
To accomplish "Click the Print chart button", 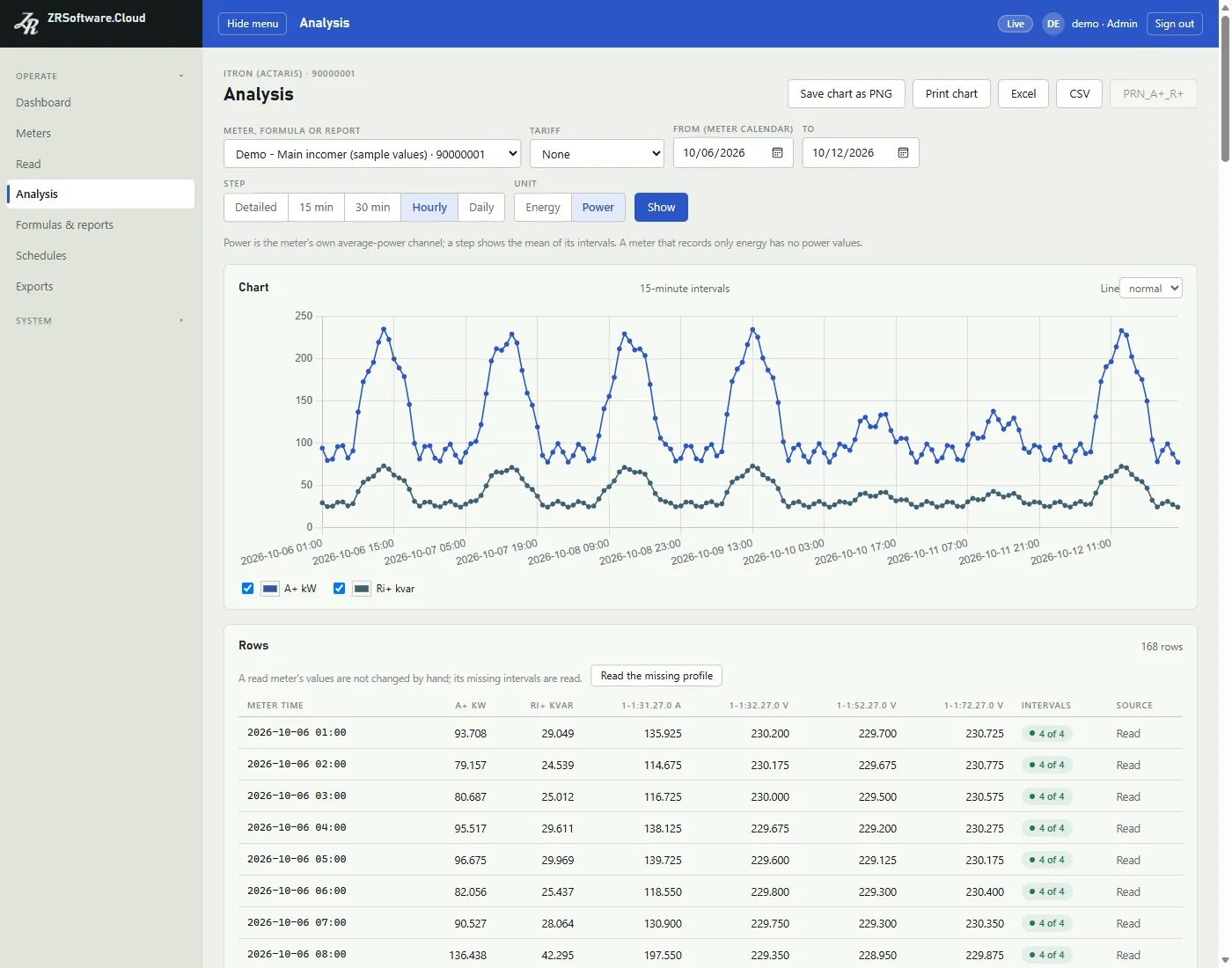I will [x=951, y=94].
